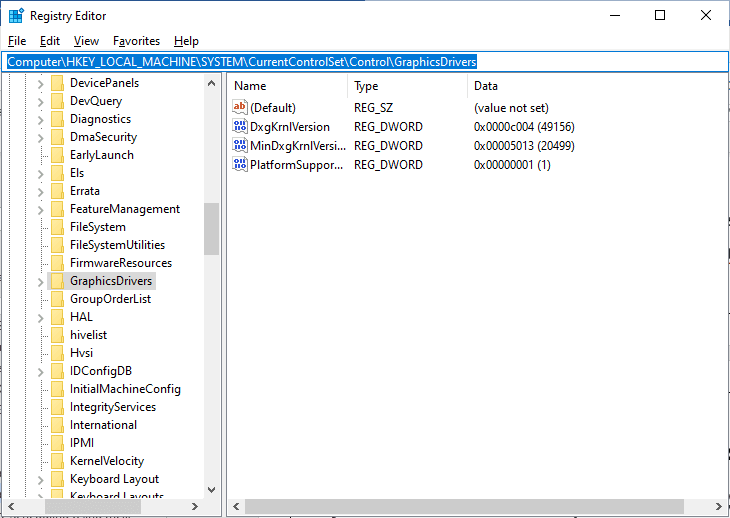The width and height of the screenshot is (730, 518).
Task: Click the FeatureManagement folder icon
Action: click(x=57, y=209)
